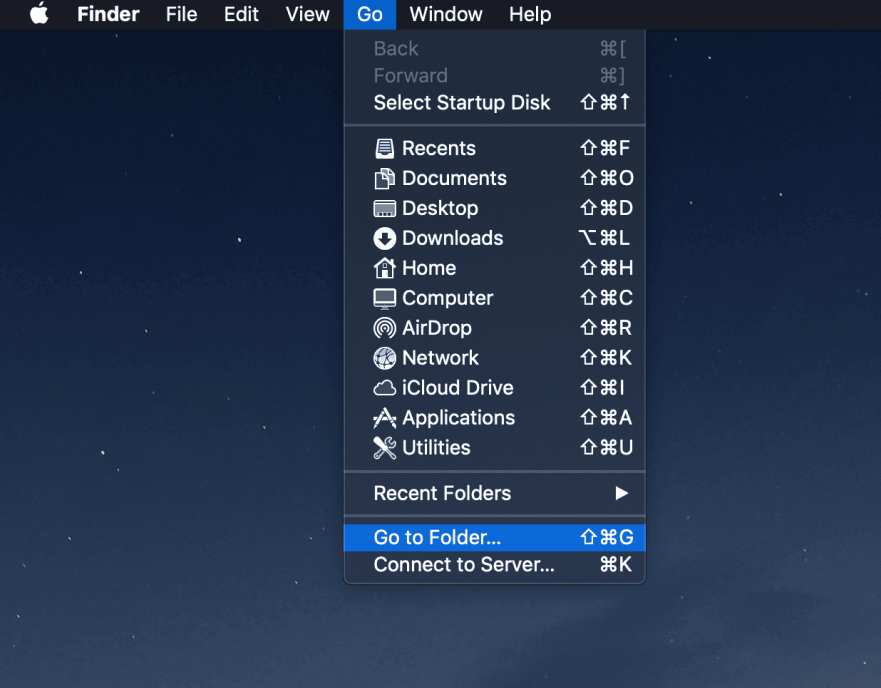Select the iCloud Drive label text

pos(457,388)
